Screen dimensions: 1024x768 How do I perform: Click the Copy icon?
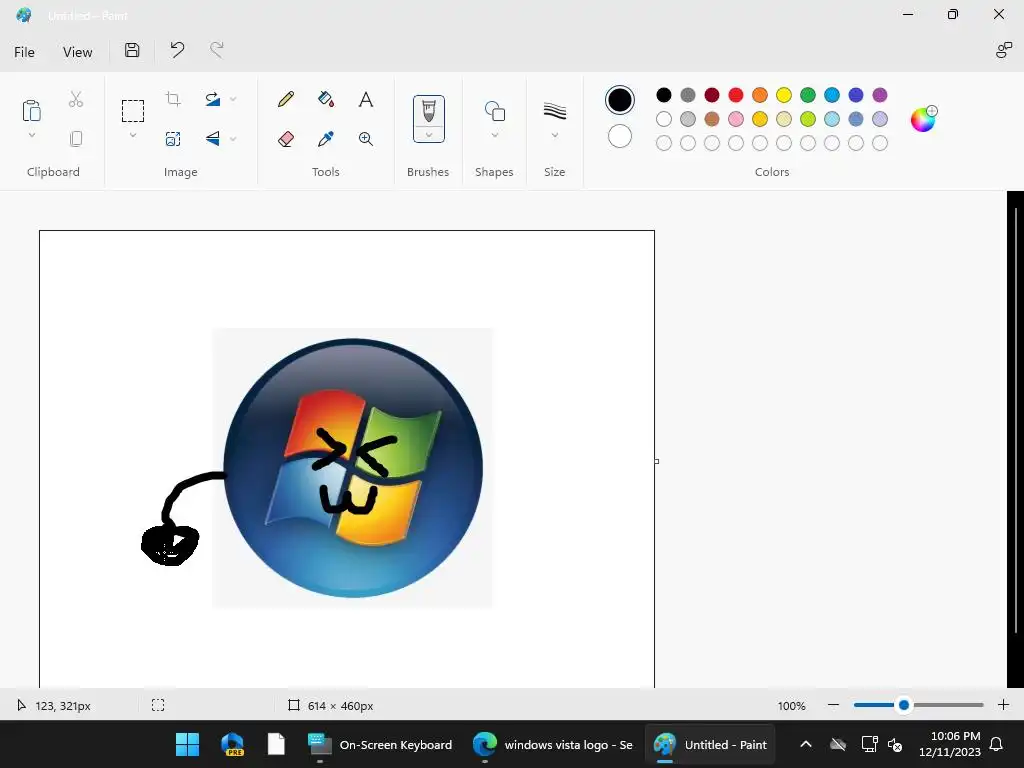(76, 138)
